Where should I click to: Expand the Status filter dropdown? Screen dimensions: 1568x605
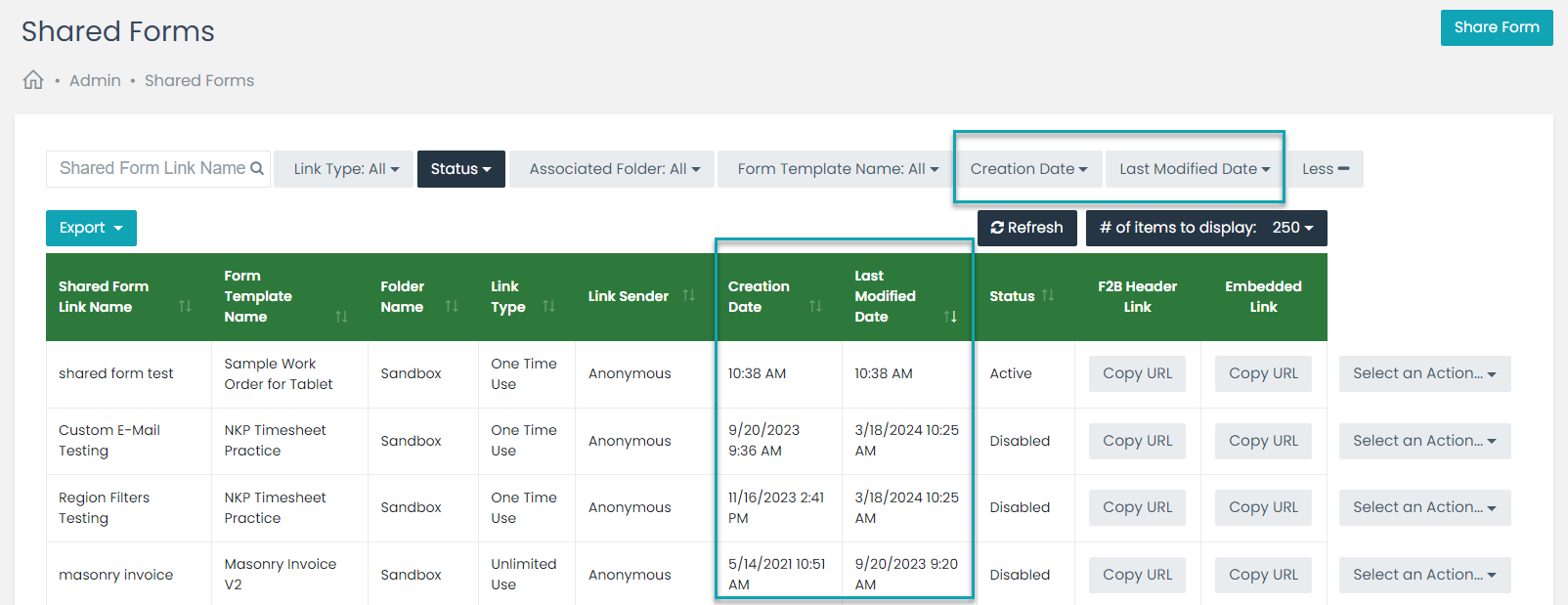click(460, 169)
